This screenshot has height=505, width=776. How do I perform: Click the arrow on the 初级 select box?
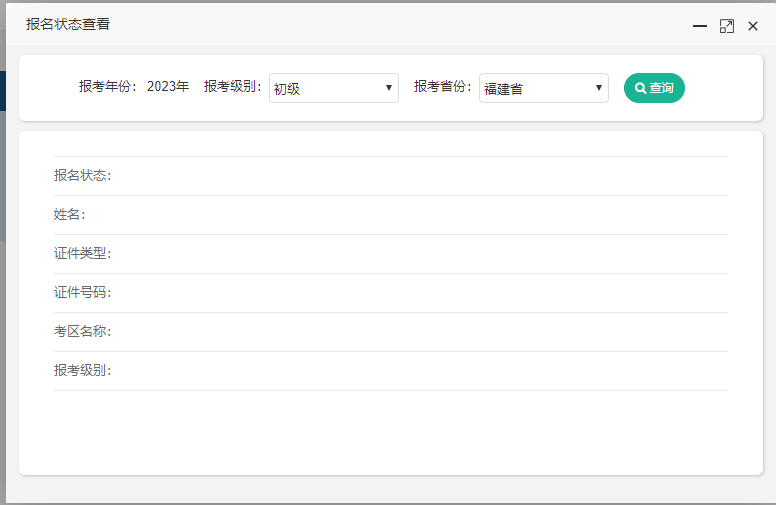pos(389,88)
